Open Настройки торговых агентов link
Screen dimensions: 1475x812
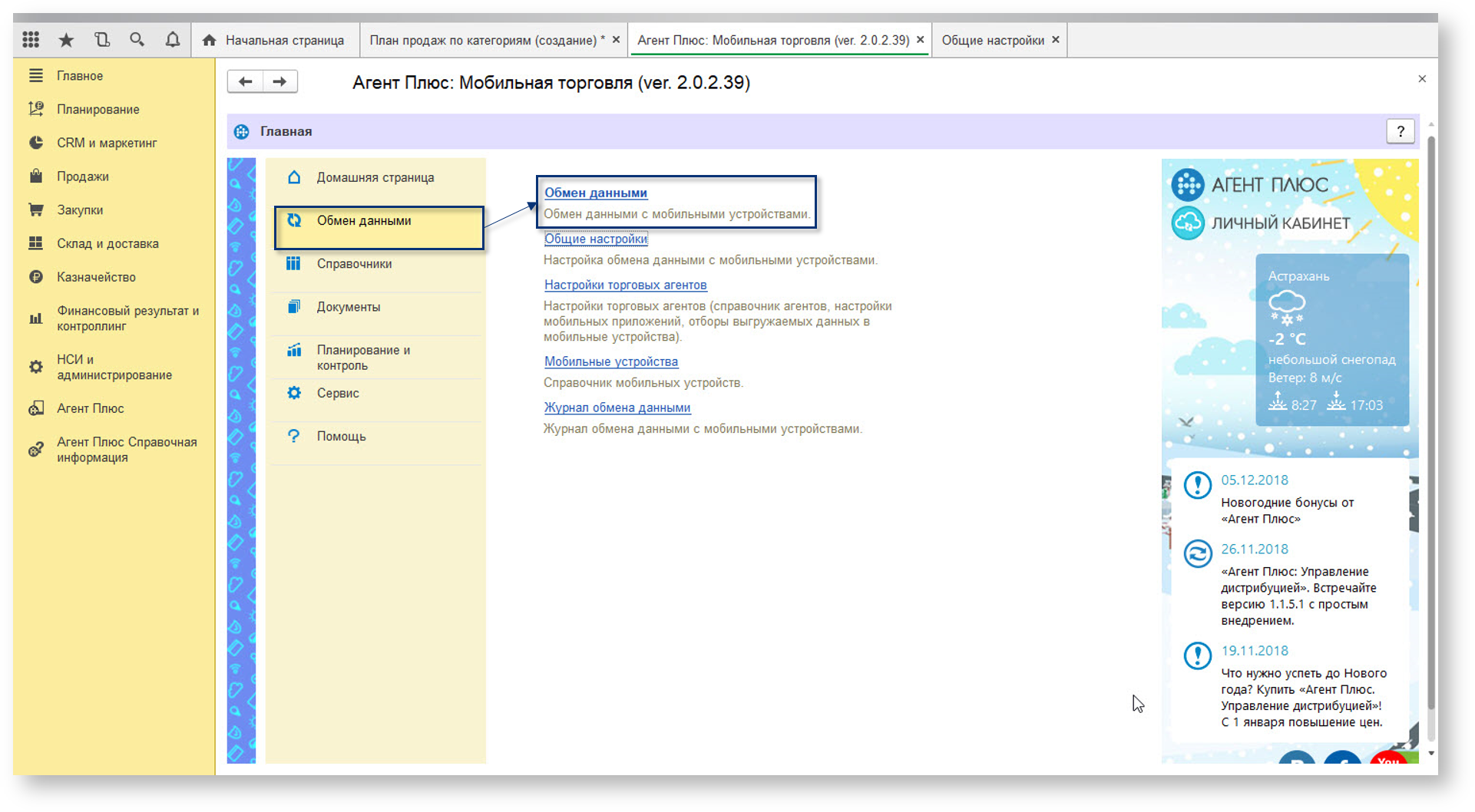626,285
